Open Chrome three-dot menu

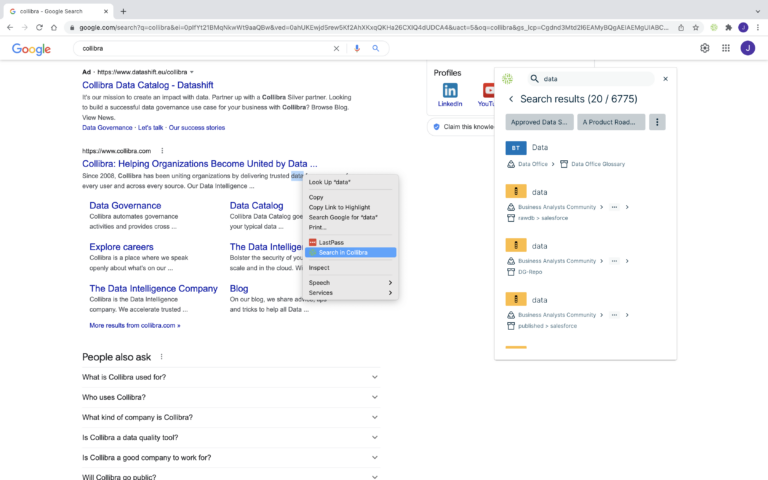click(x=758, y=27)
